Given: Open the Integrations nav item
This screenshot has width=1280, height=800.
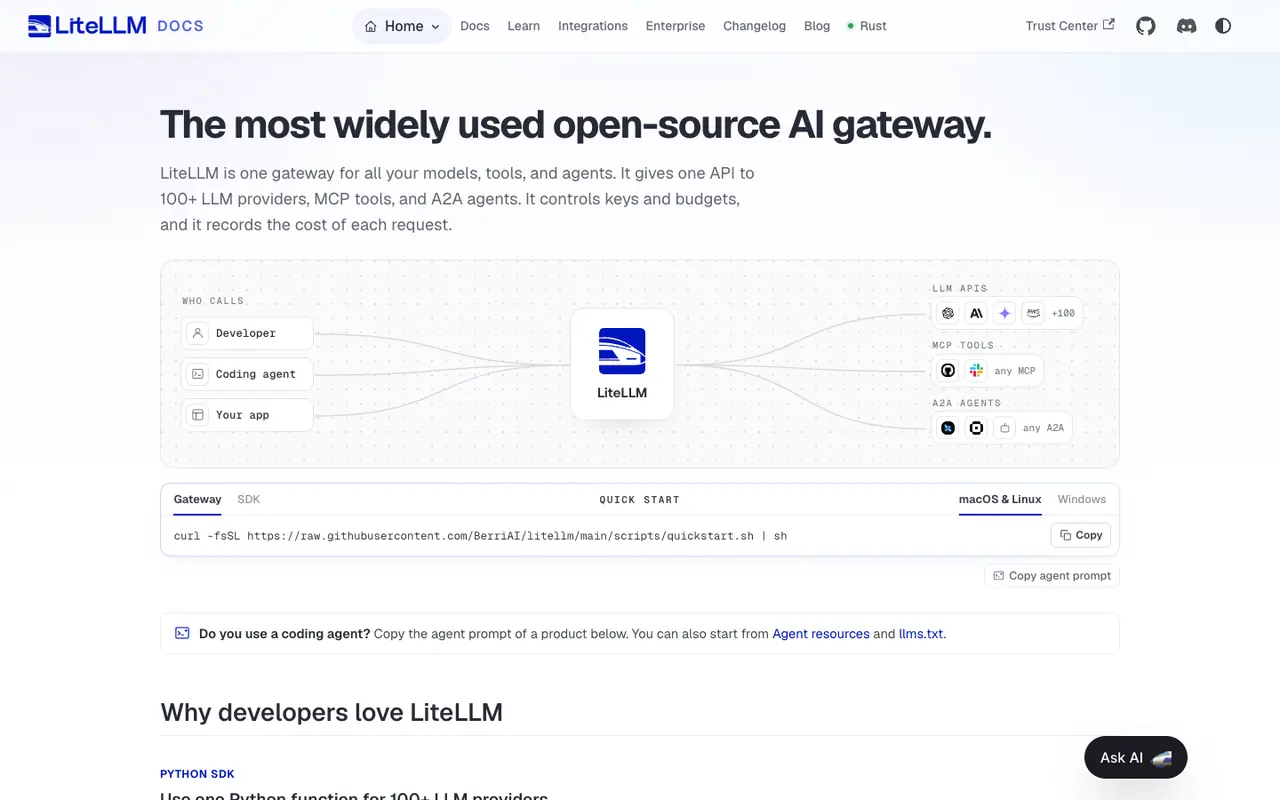Looking at the screenshot, I should tap(593, 26).
